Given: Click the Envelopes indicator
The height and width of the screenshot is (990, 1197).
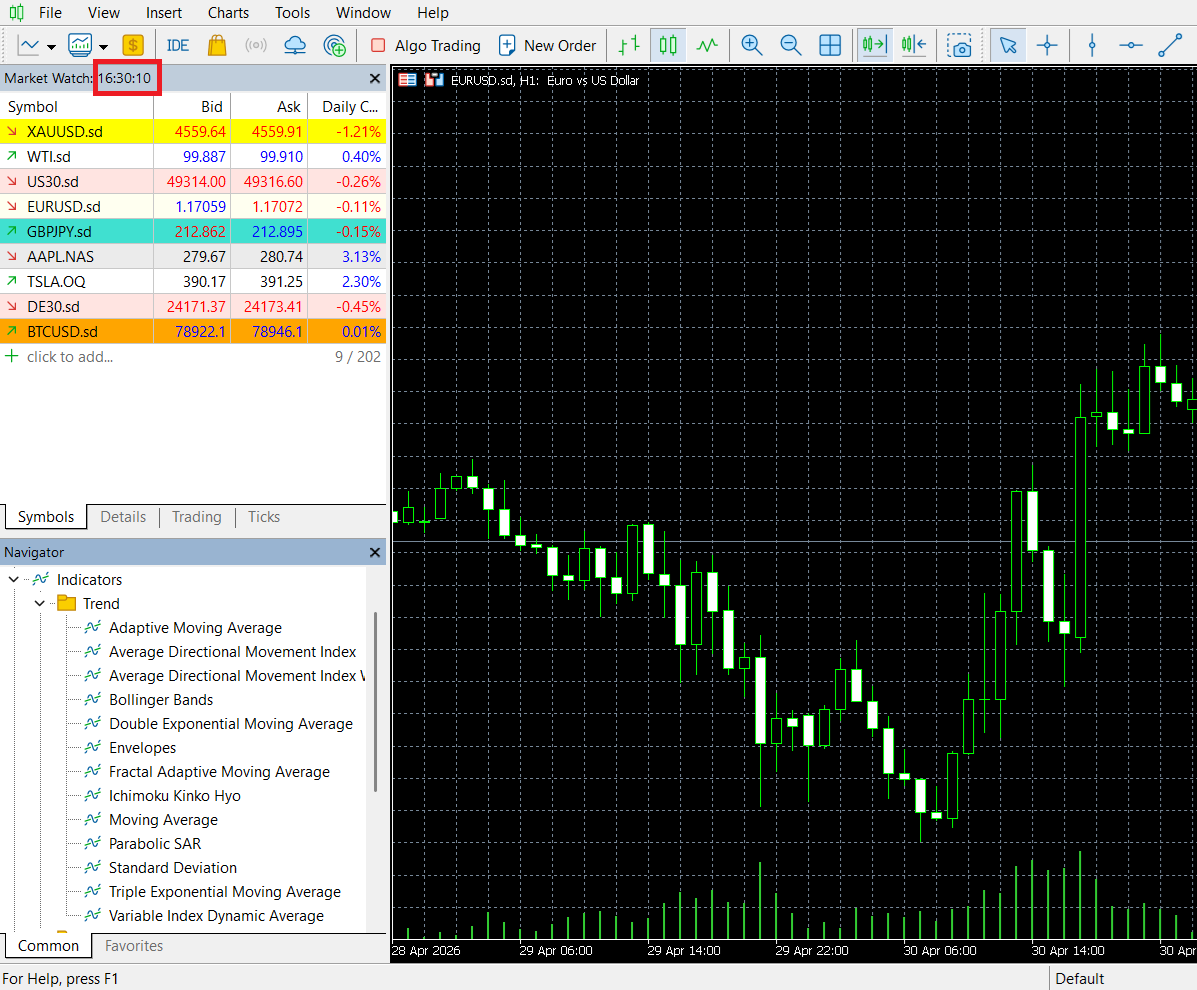Looking at the screenshot, I should pyautogui.click(x=142, y=747).
